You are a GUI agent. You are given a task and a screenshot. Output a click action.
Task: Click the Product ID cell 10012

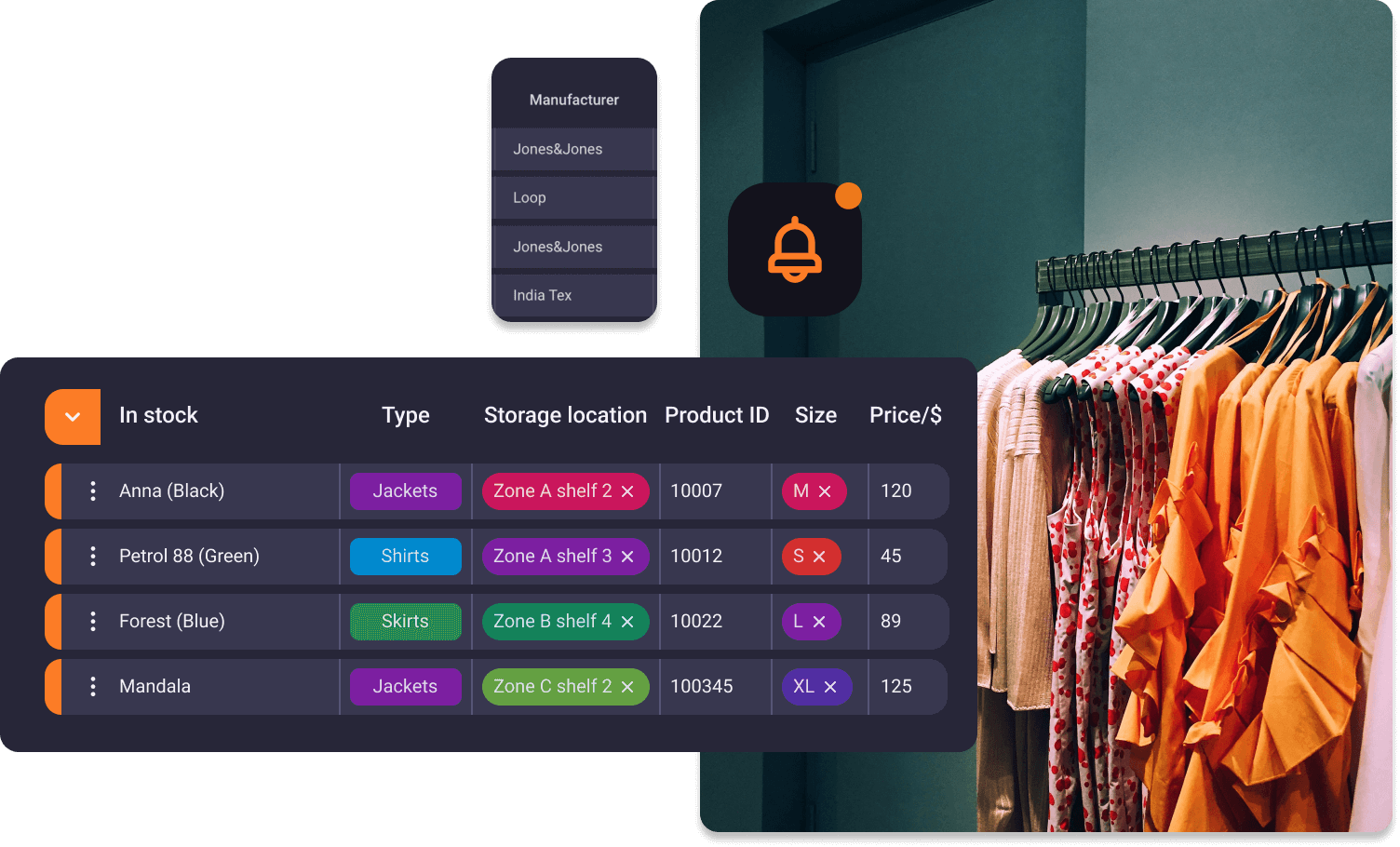coord(696,557)
